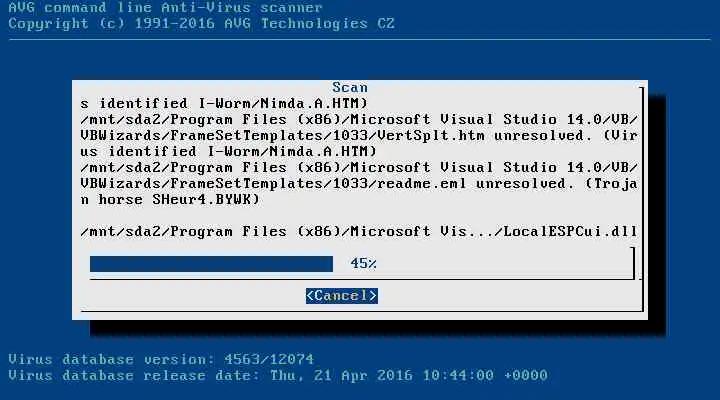The height and width of the screenshot is (400, 720).
Task: Select the VertSplt.htm unresolved result line
Action: point(359,135)
